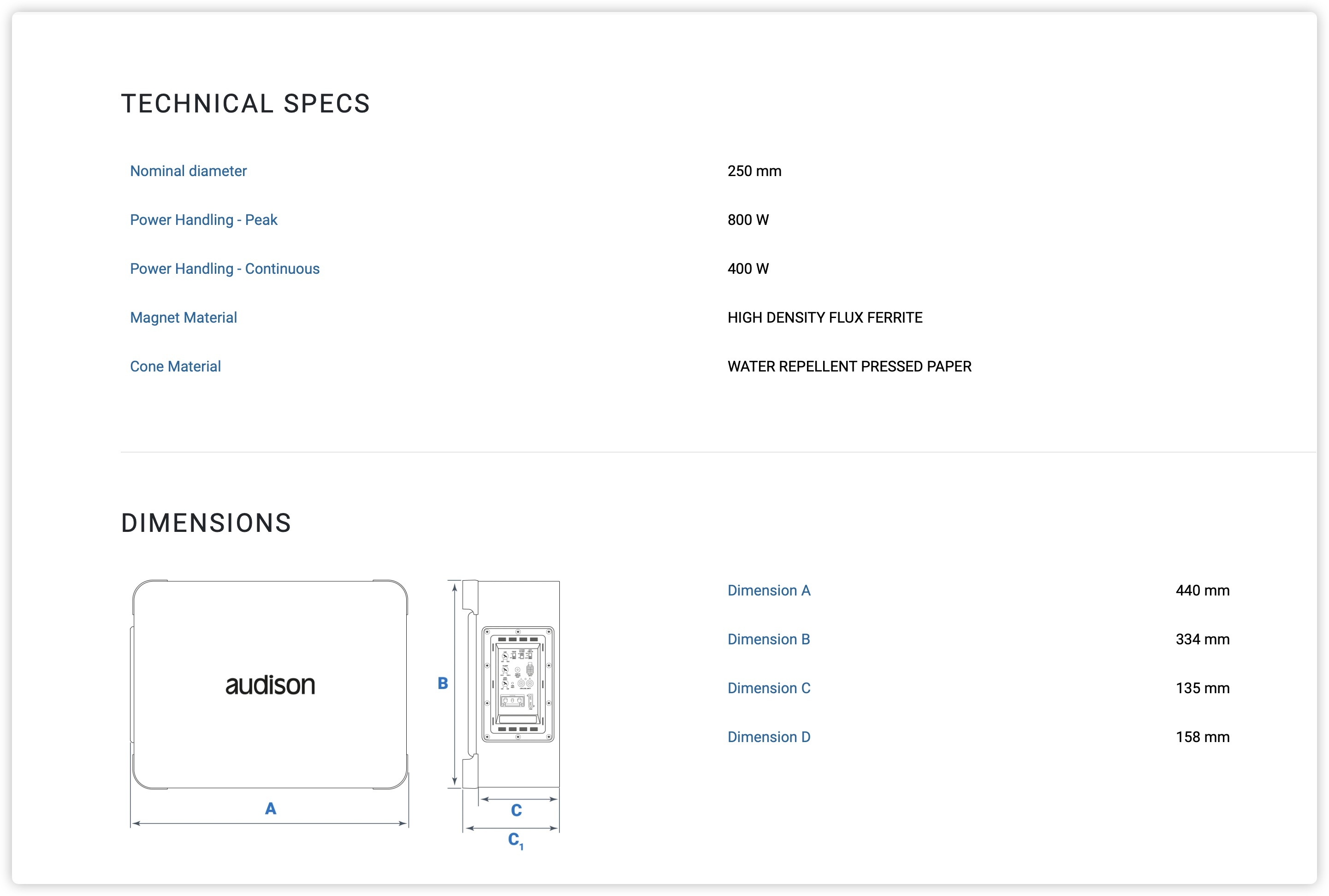
Task: Click the audison logo in the front-view diagram
Action: (x=270, y=684)
